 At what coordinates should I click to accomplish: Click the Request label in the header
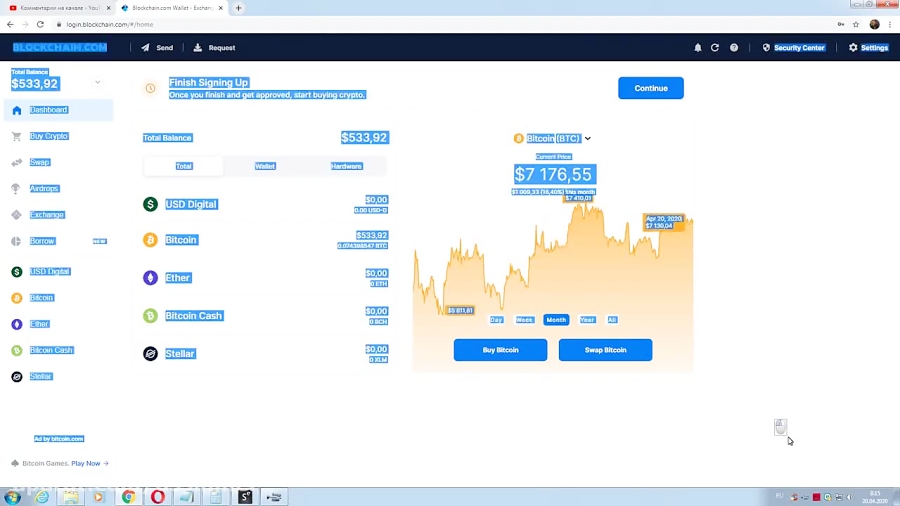point(222,48)
